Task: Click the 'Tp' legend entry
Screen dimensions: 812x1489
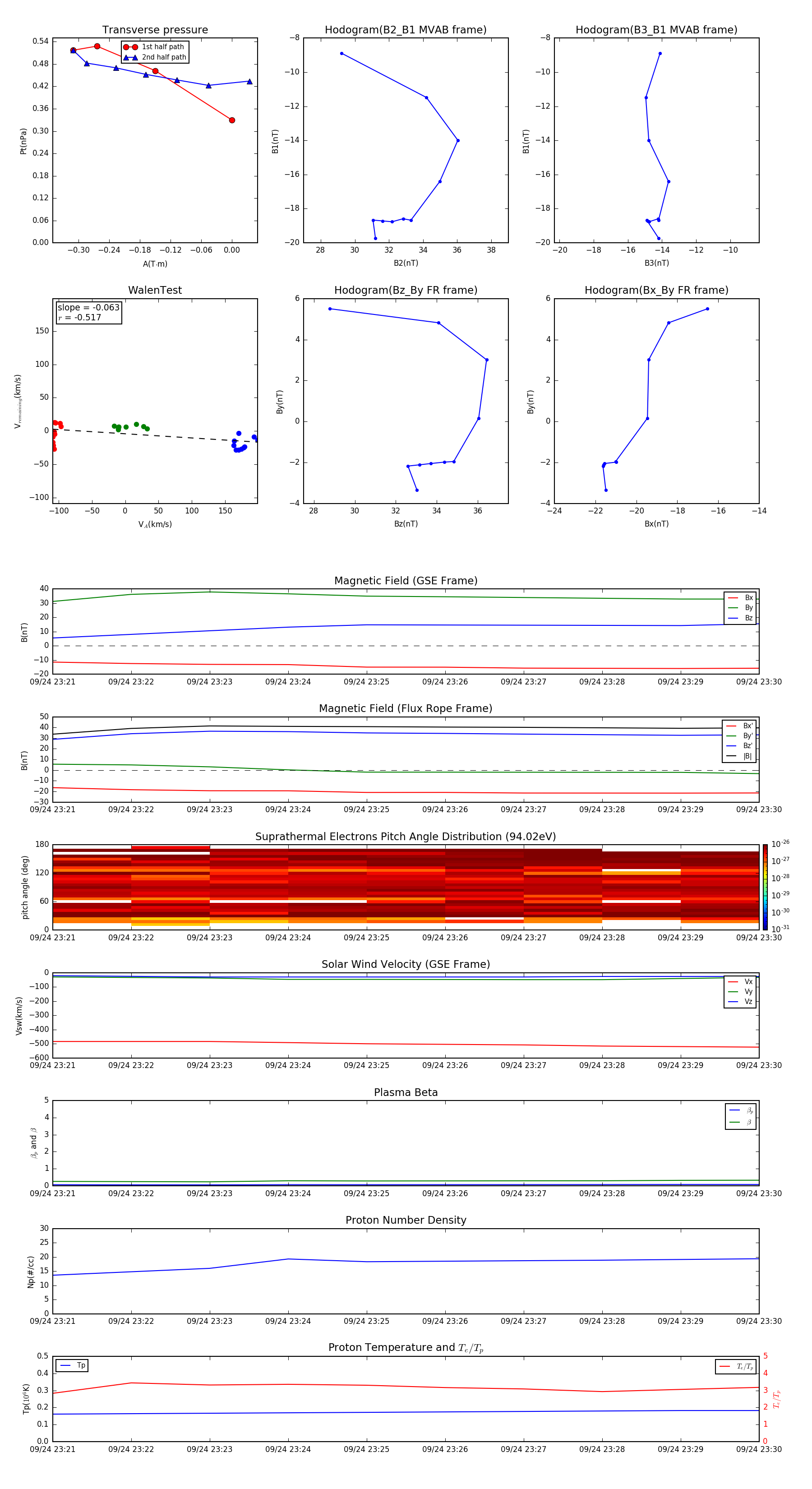Action: click(x=72, y=1365)
